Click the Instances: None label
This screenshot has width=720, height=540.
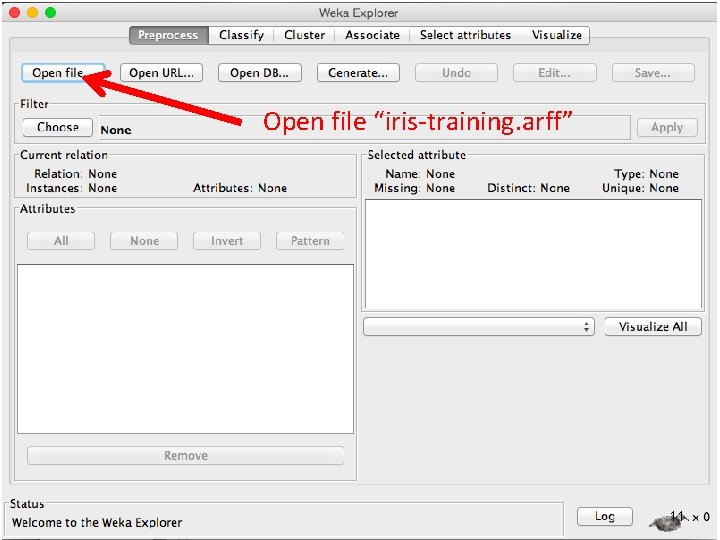click(x=72, y=188)
